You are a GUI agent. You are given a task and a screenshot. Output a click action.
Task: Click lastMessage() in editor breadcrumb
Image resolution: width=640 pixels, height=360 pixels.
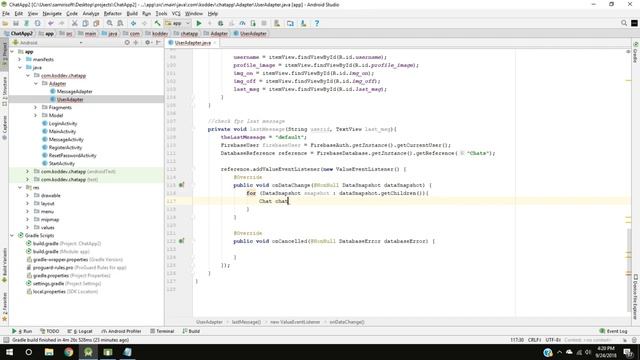[x=246, y=322]
